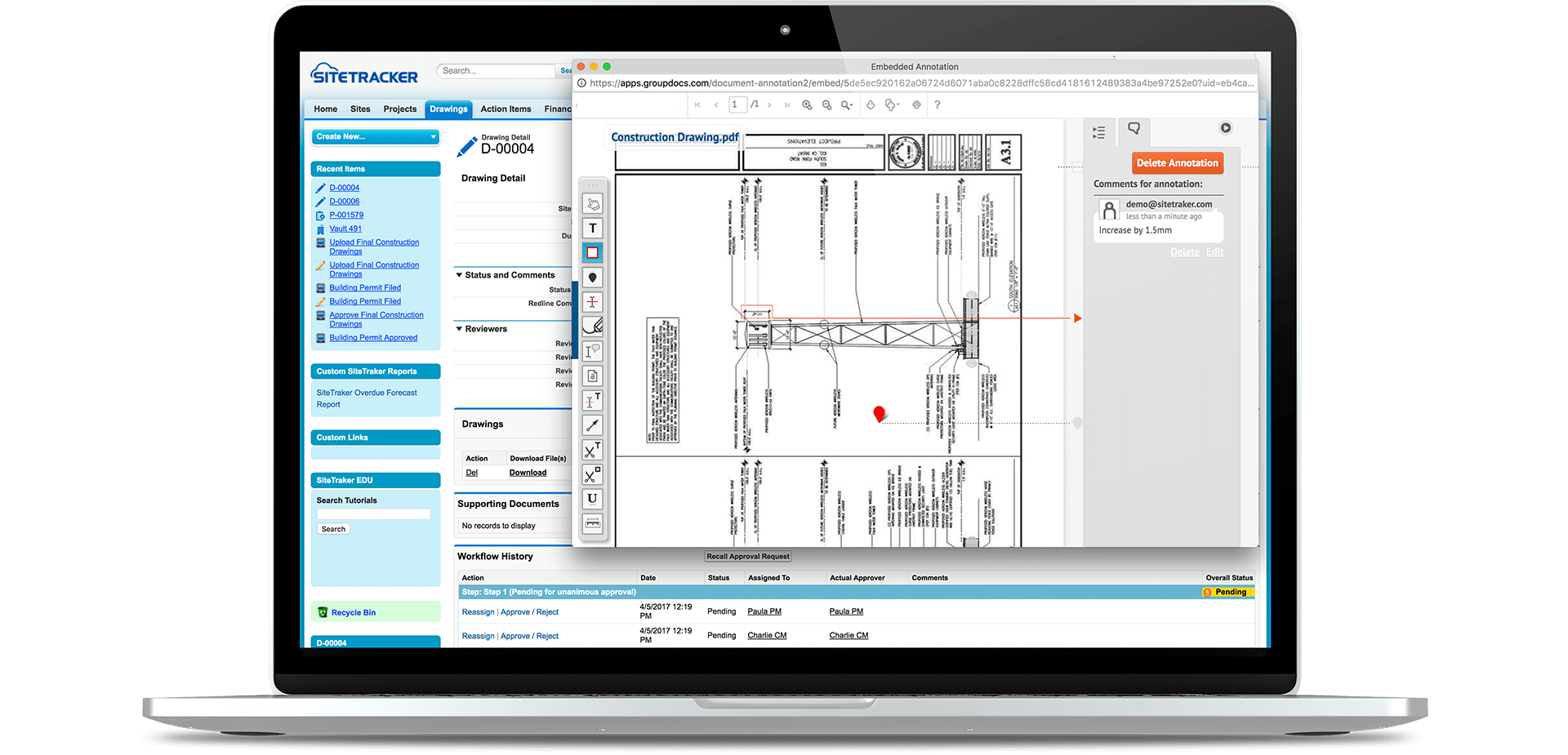1568x755 pixels.
Task: Open Building Permit Approved recent item
Action: pyautogui.click(x=373, y=338)
